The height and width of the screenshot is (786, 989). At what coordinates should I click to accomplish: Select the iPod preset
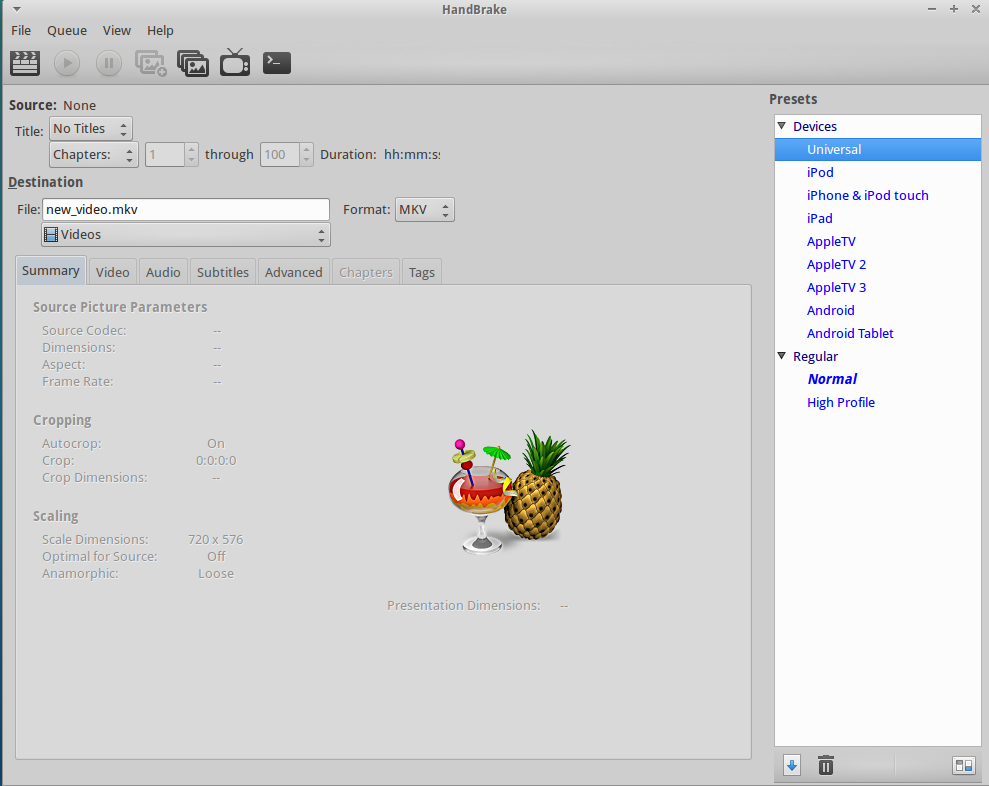877,172
